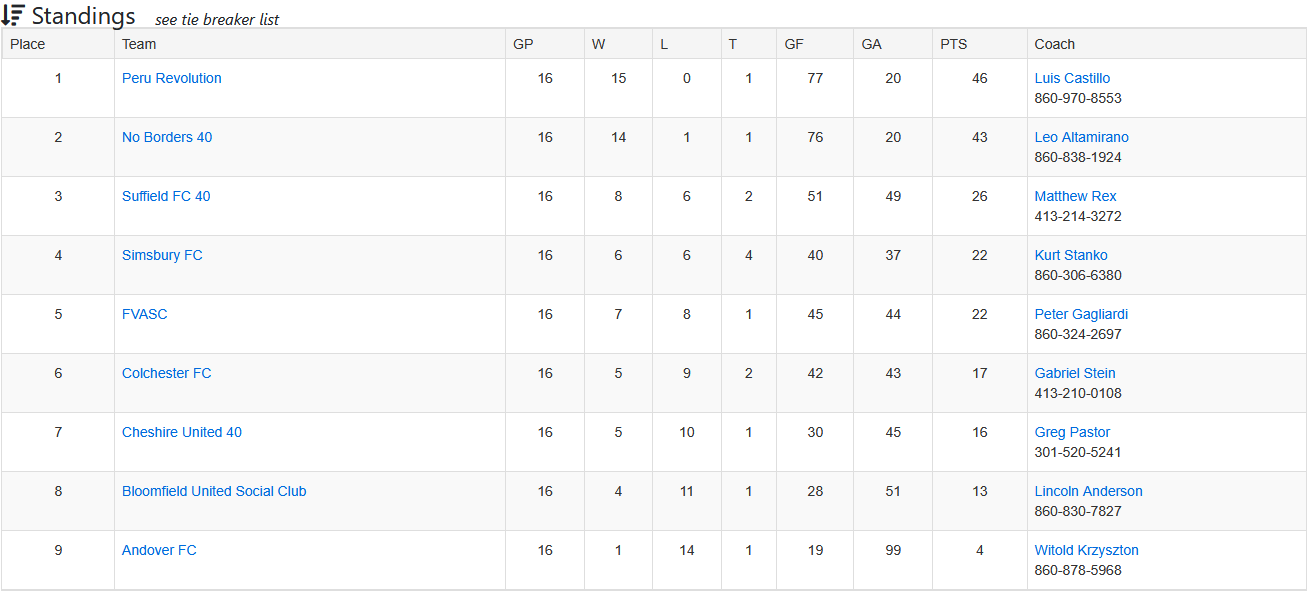Click the sort icon beside Standings

click(x=13, y=15)
